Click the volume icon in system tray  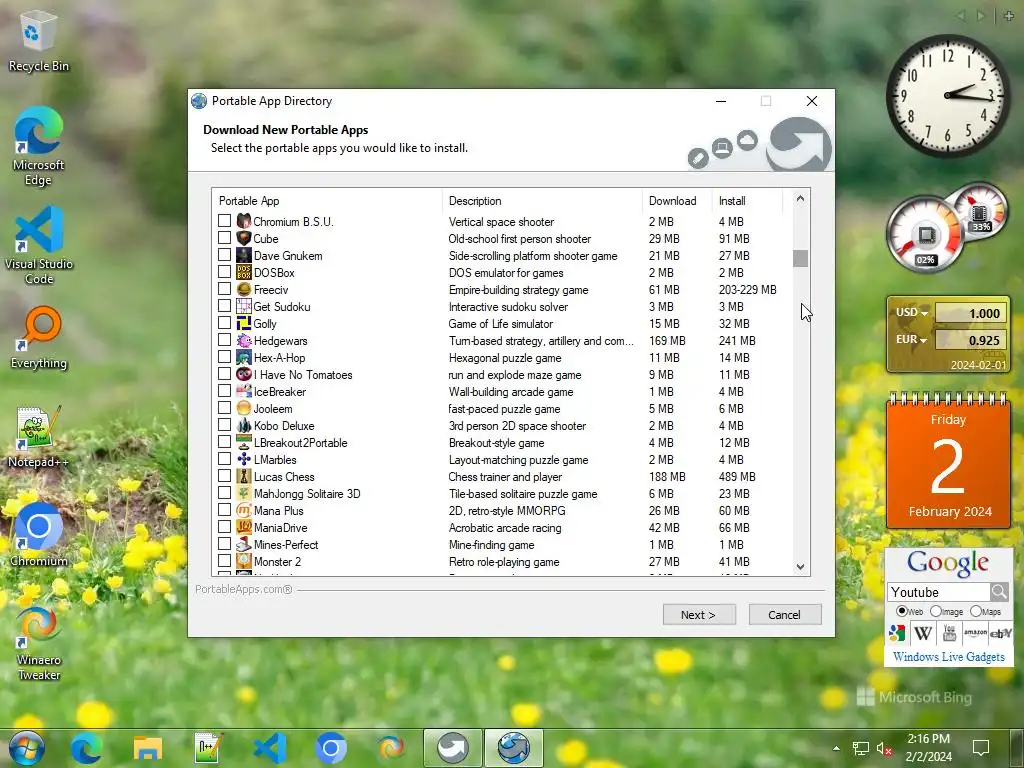pyautogui.click(x=884, y=748)
